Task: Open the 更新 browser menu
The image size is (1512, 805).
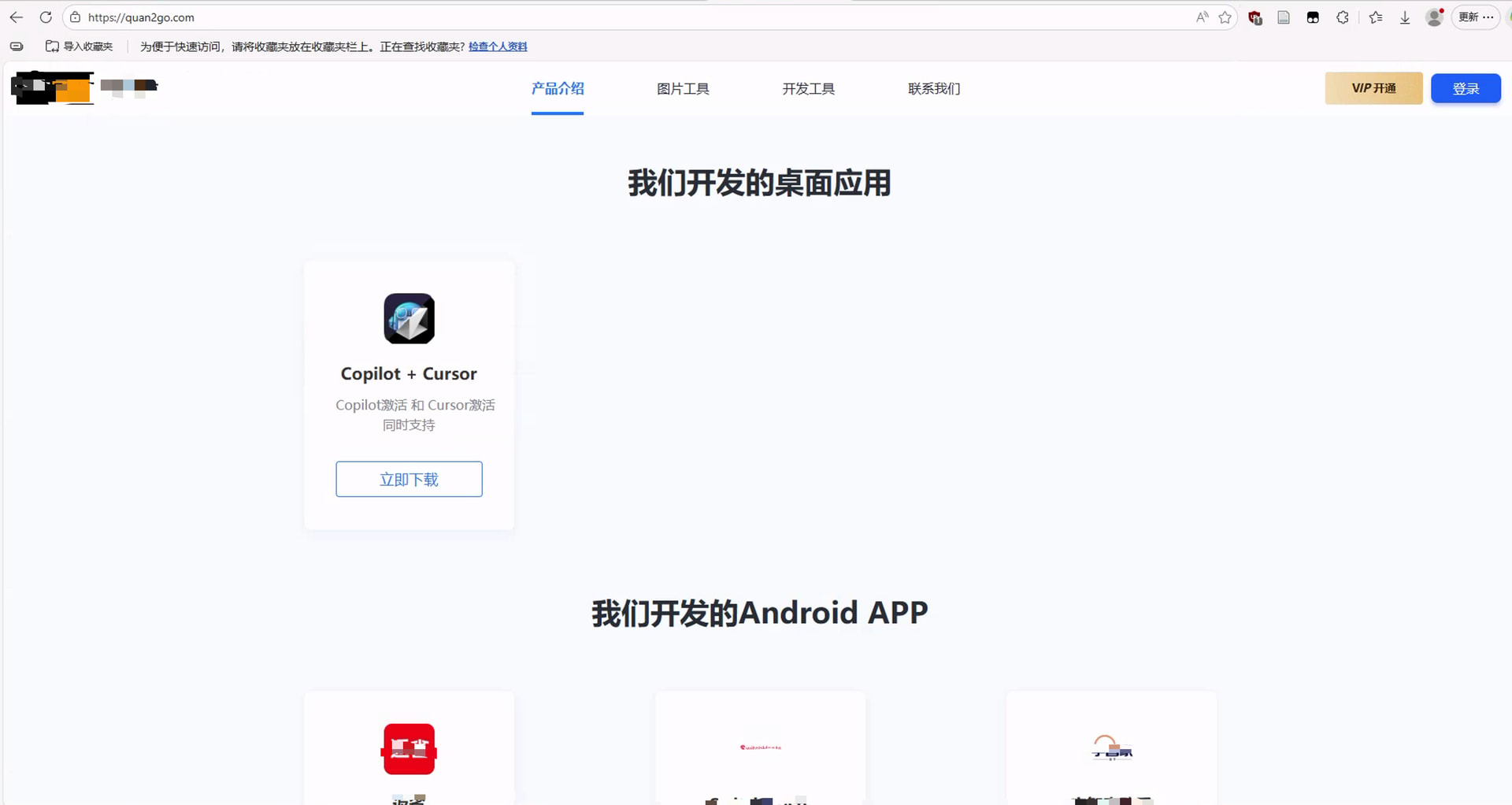Action: (1475, 17)
